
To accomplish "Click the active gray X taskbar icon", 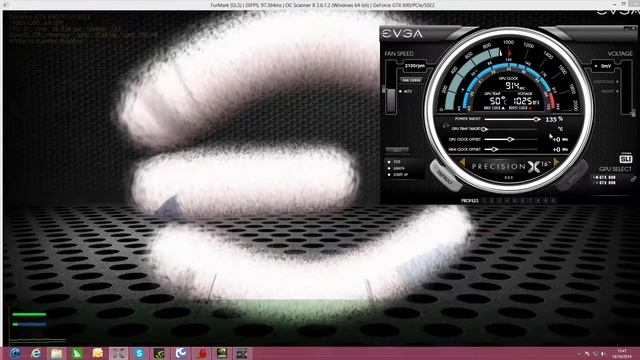I will (118, 353).
